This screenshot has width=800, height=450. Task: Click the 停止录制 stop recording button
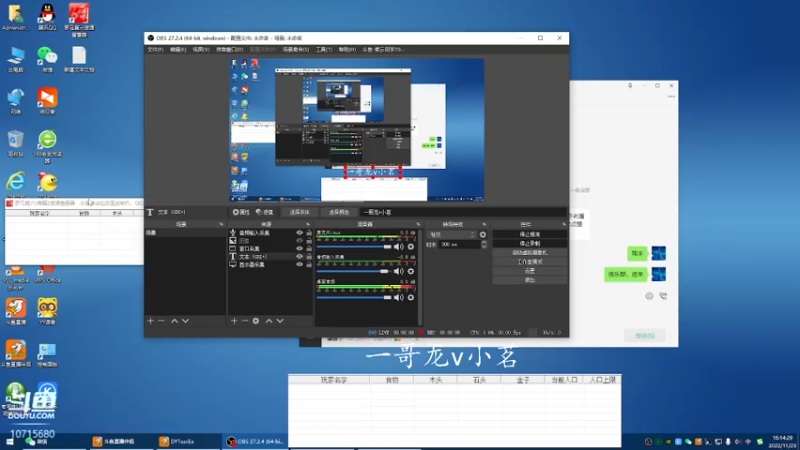[x=530, y=243]
